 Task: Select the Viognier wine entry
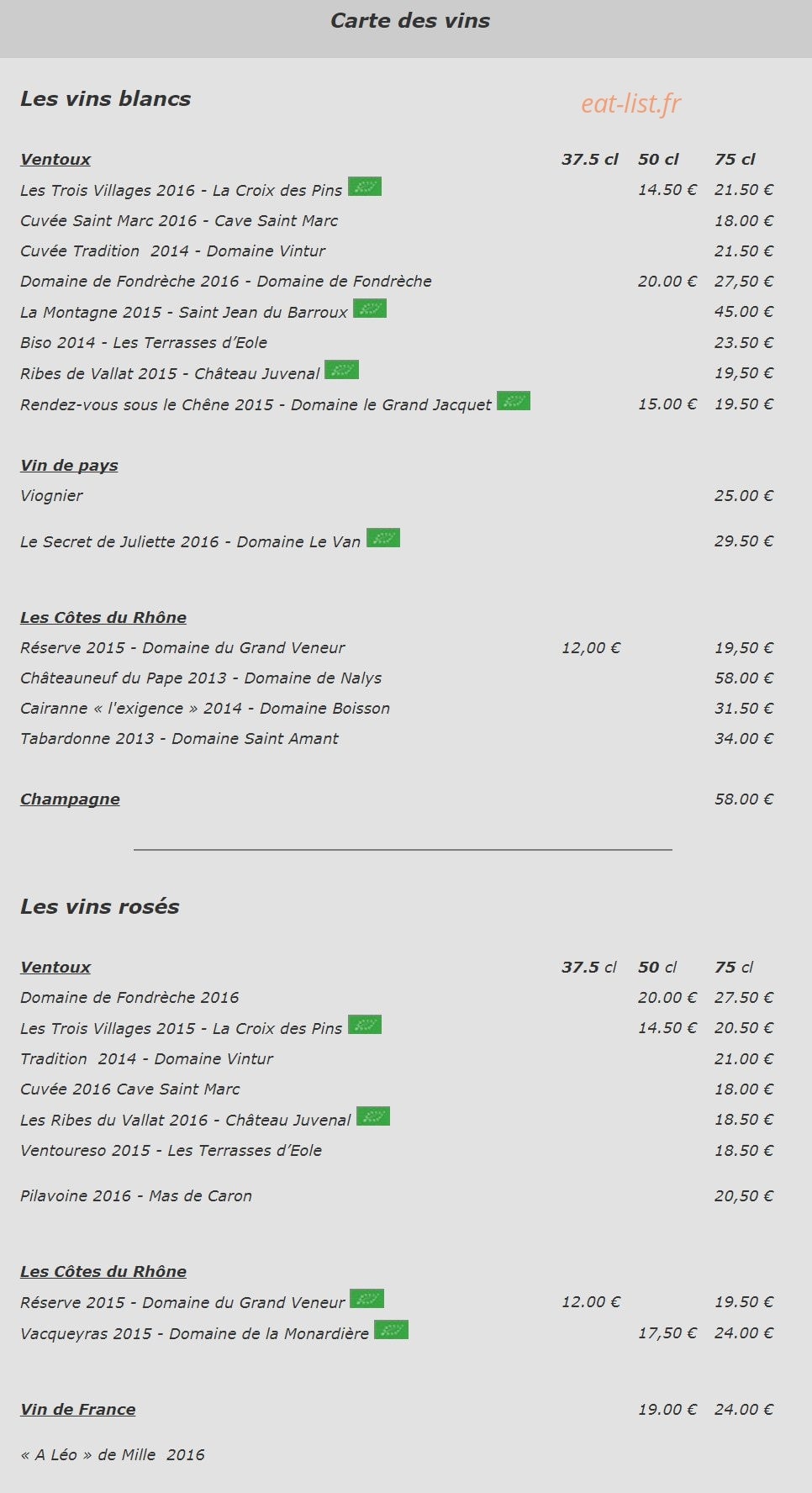[x=51, y=496]
